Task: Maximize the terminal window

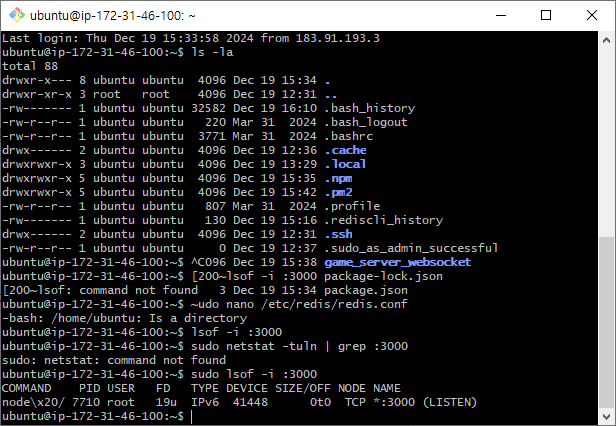Action: [x=546, y=15]
